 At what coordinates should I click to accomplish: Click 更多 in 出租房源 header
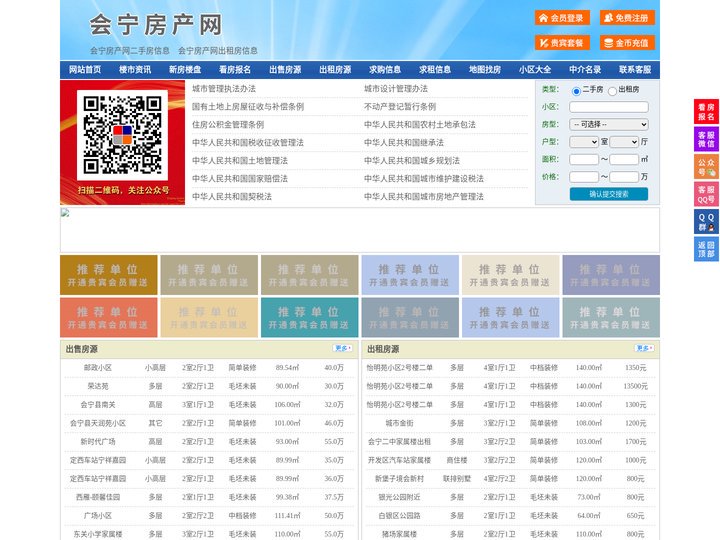coord(644,349)
